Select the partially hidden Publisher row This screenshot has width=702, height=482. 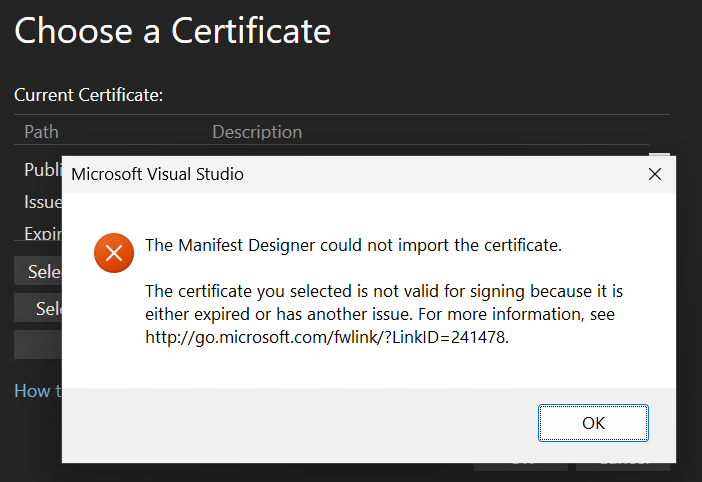(43, 170)
